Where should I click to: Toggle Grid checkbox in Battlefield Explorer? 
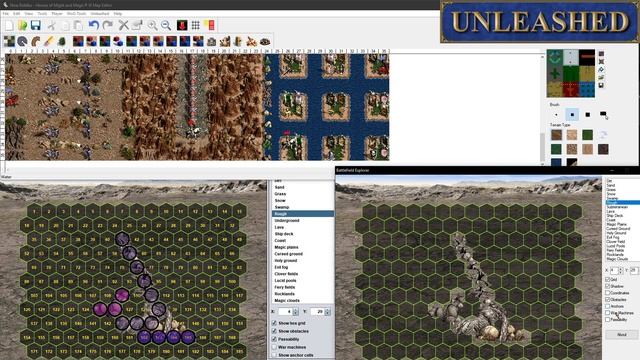(607, 280)
